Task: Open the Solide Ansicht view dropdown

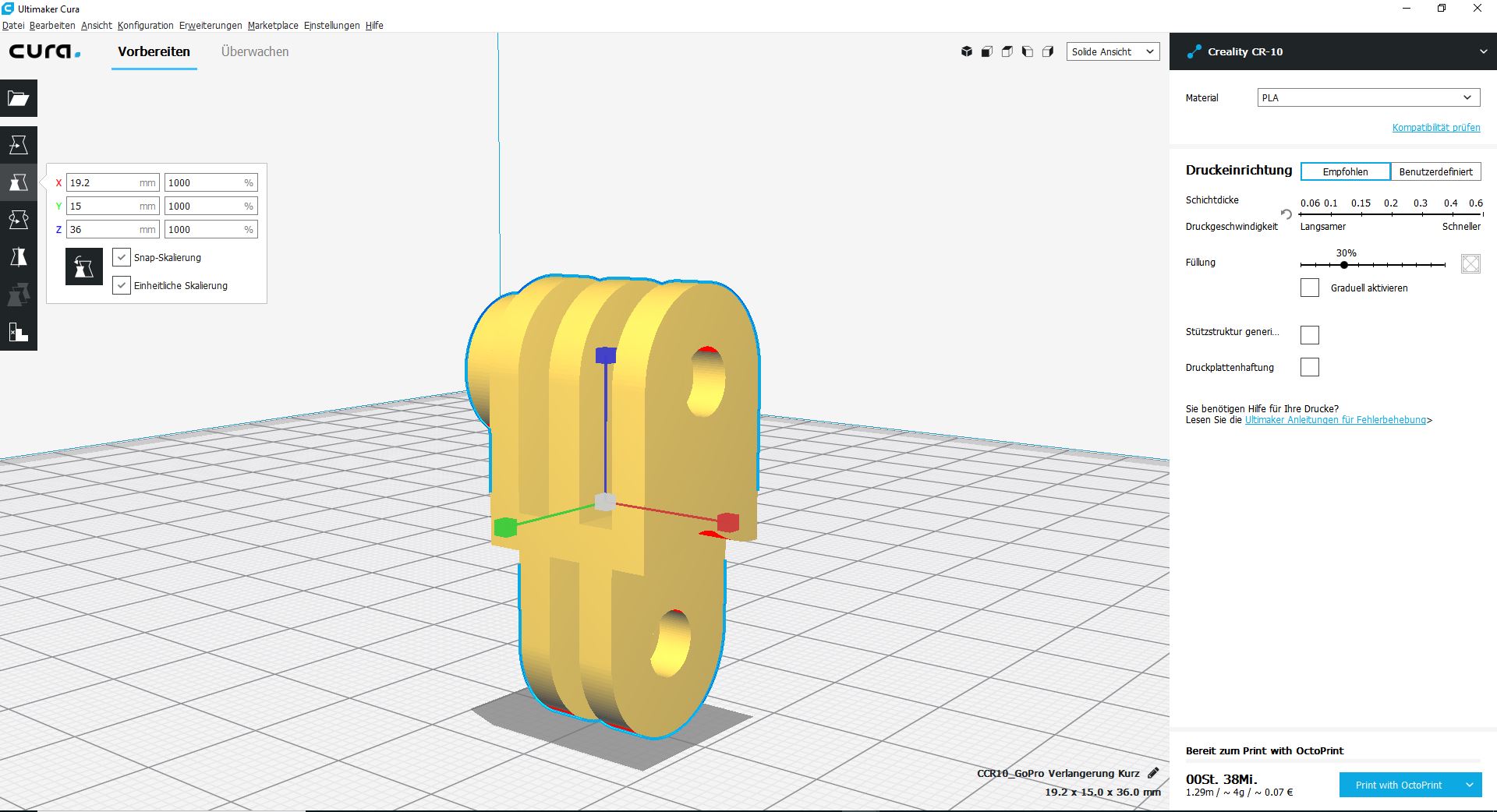Action: 1113,51
